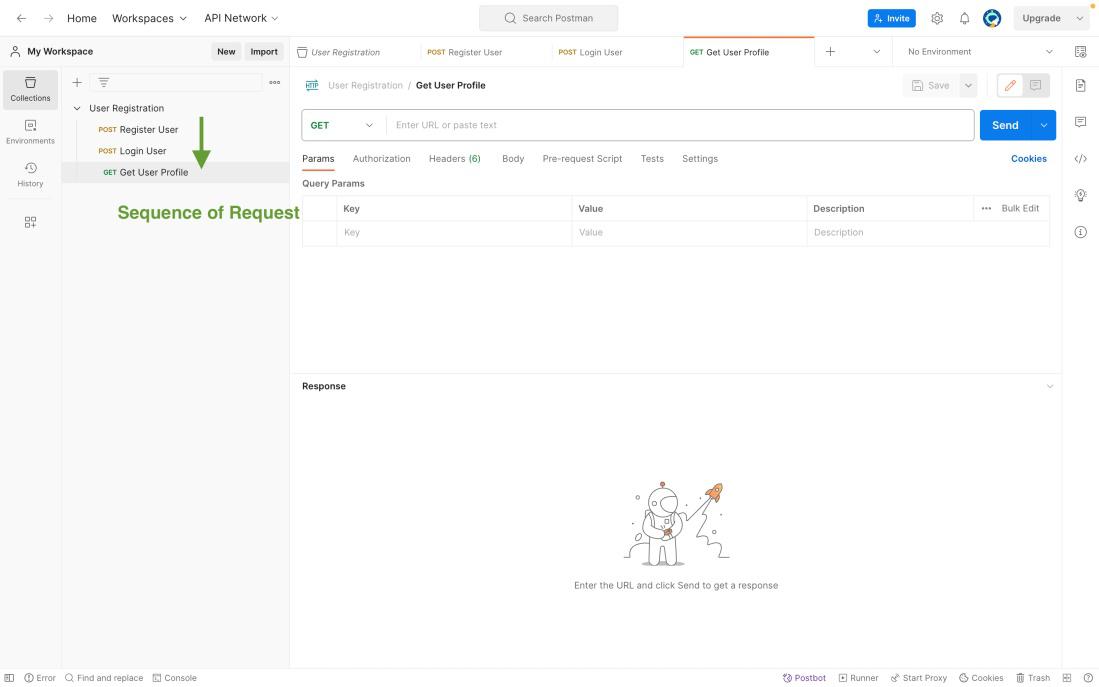The width and height of the screenshot is (1099, 687).
Task: Open the help icon in status bar
Action: tap(1088, 678)
